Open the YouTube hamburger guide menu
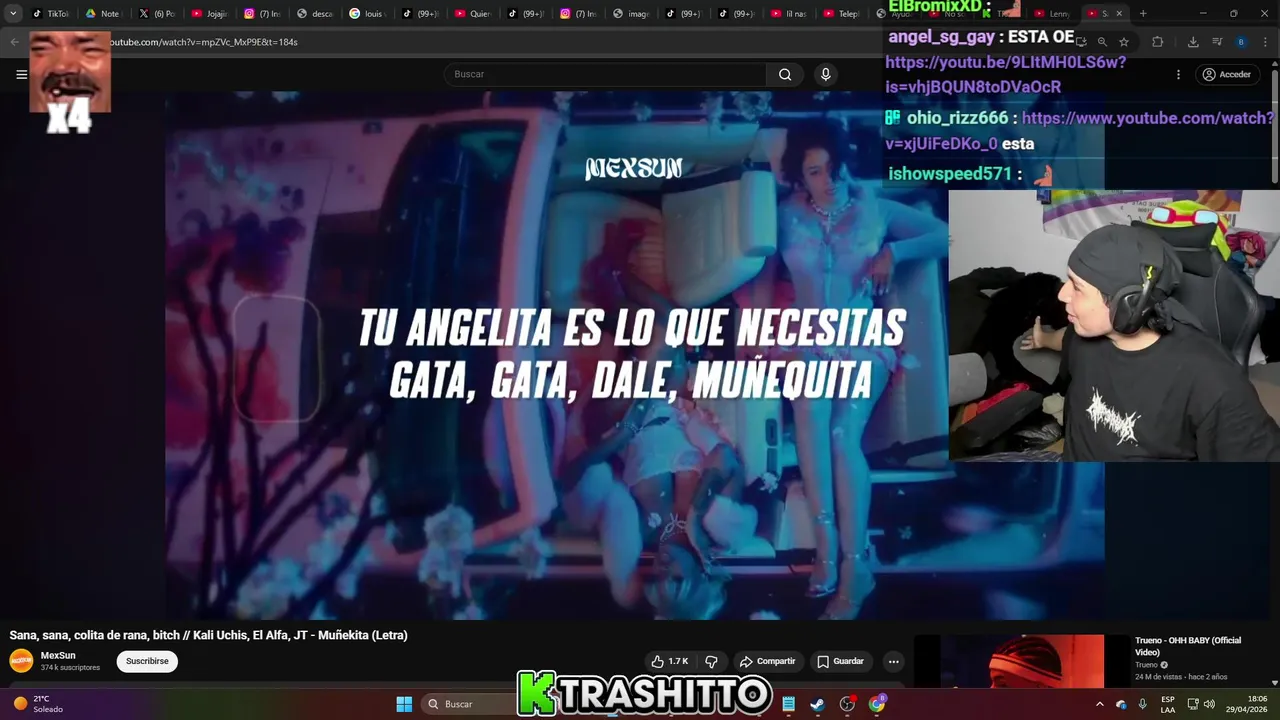 click(21, 74)
